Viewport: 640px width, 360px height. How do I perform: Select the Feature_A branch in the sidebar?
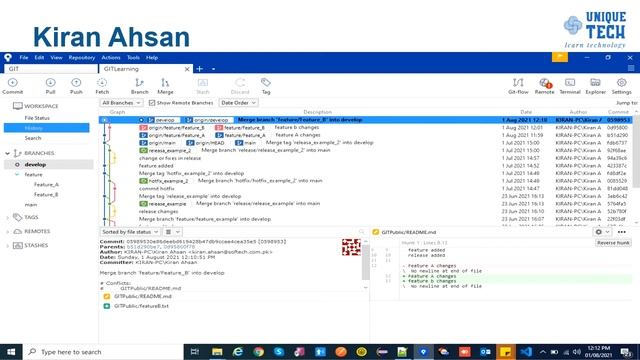pyautogui.click(x=46, y=184)
